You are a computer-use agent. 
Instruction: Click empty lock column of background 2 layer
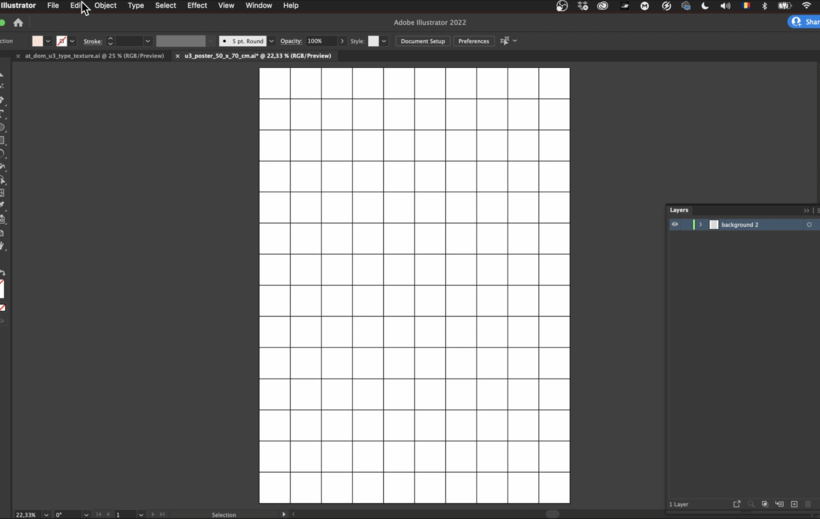pyautogui.click(x=685, y=224)
